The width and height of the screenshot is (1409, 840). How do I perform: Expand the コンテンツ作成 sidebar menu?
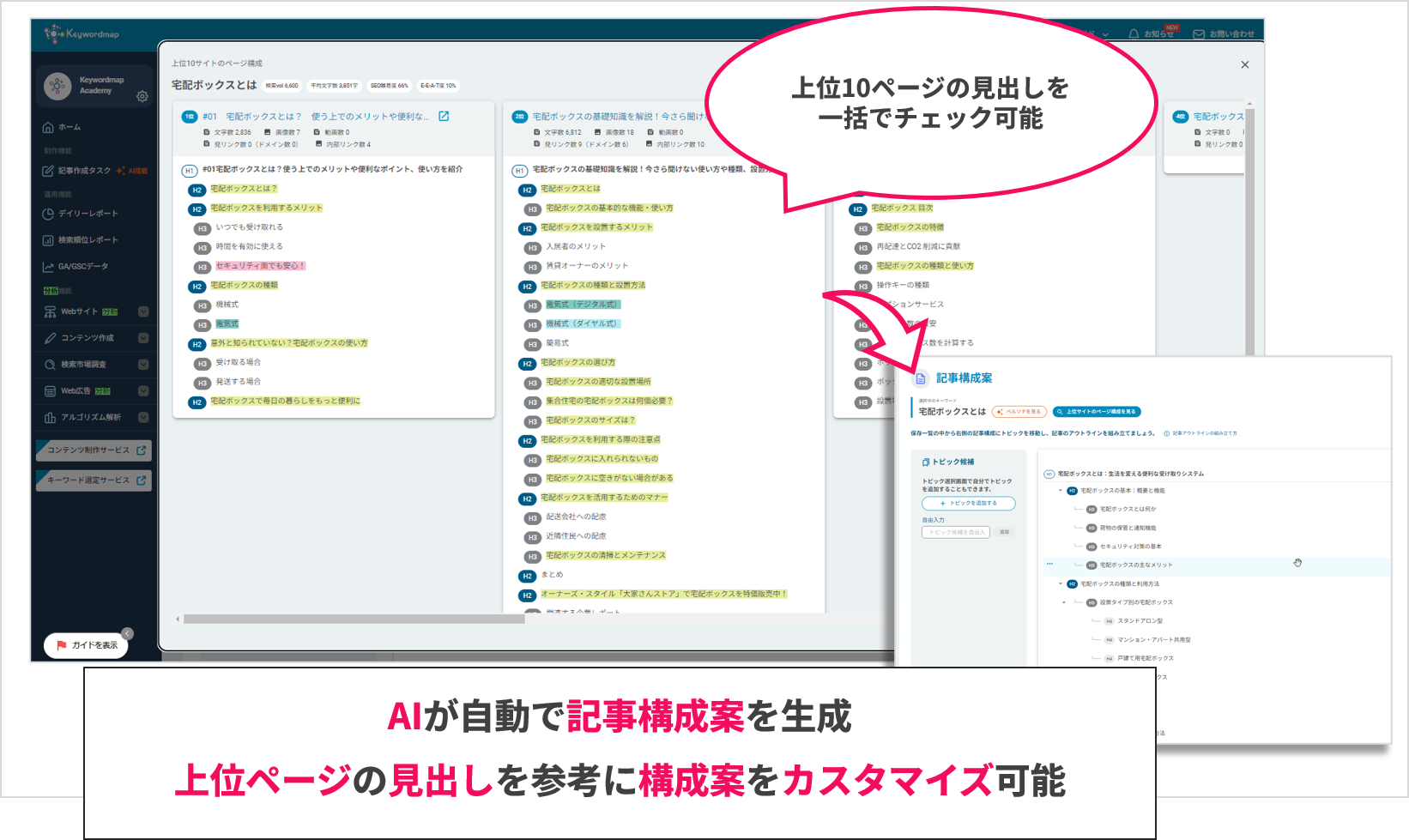[143, 338]
